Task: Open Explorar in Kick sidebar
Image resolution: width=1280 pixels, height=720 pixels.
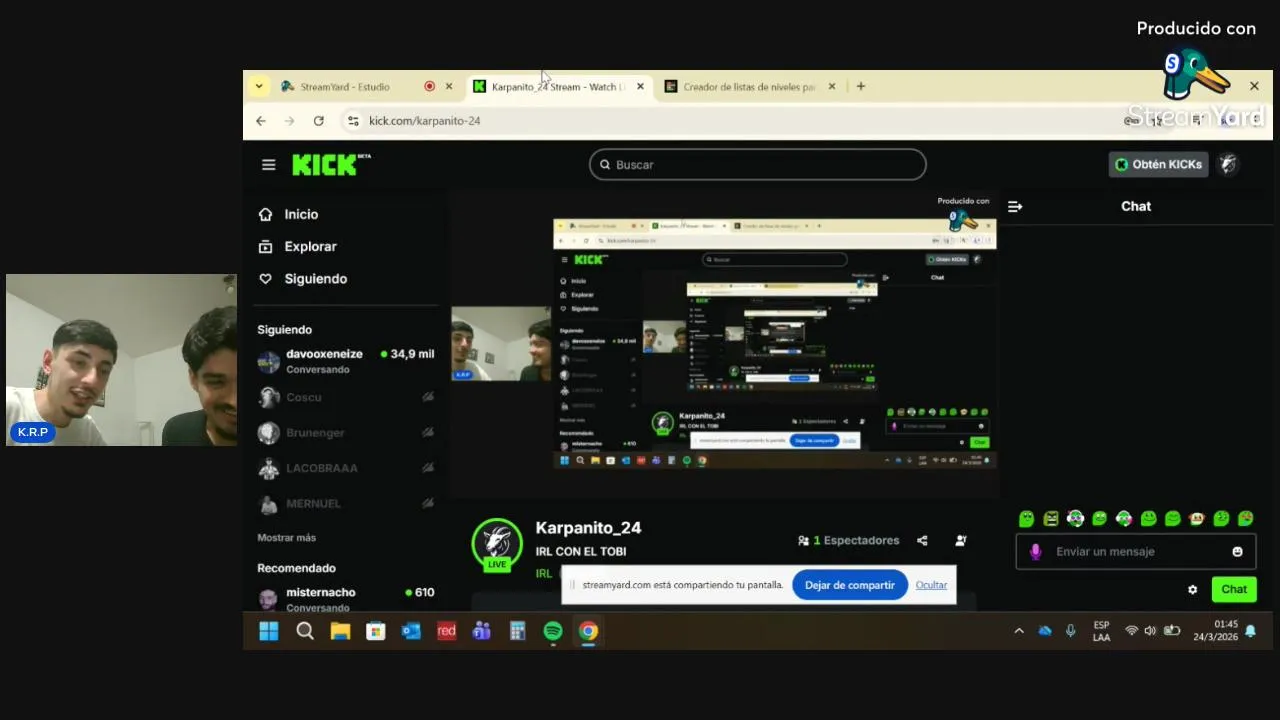Action: [x=297, y=246]
